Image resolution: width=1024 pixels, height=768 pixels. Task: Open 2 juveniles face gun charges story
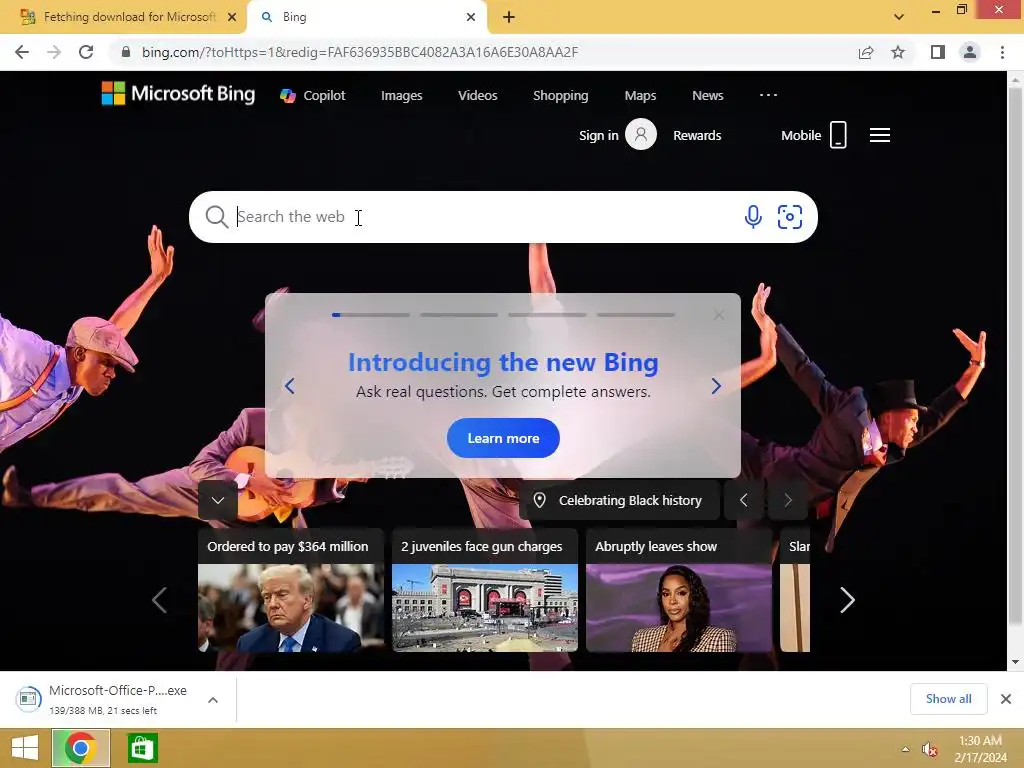pyautogui.click(x=485, y=590)
